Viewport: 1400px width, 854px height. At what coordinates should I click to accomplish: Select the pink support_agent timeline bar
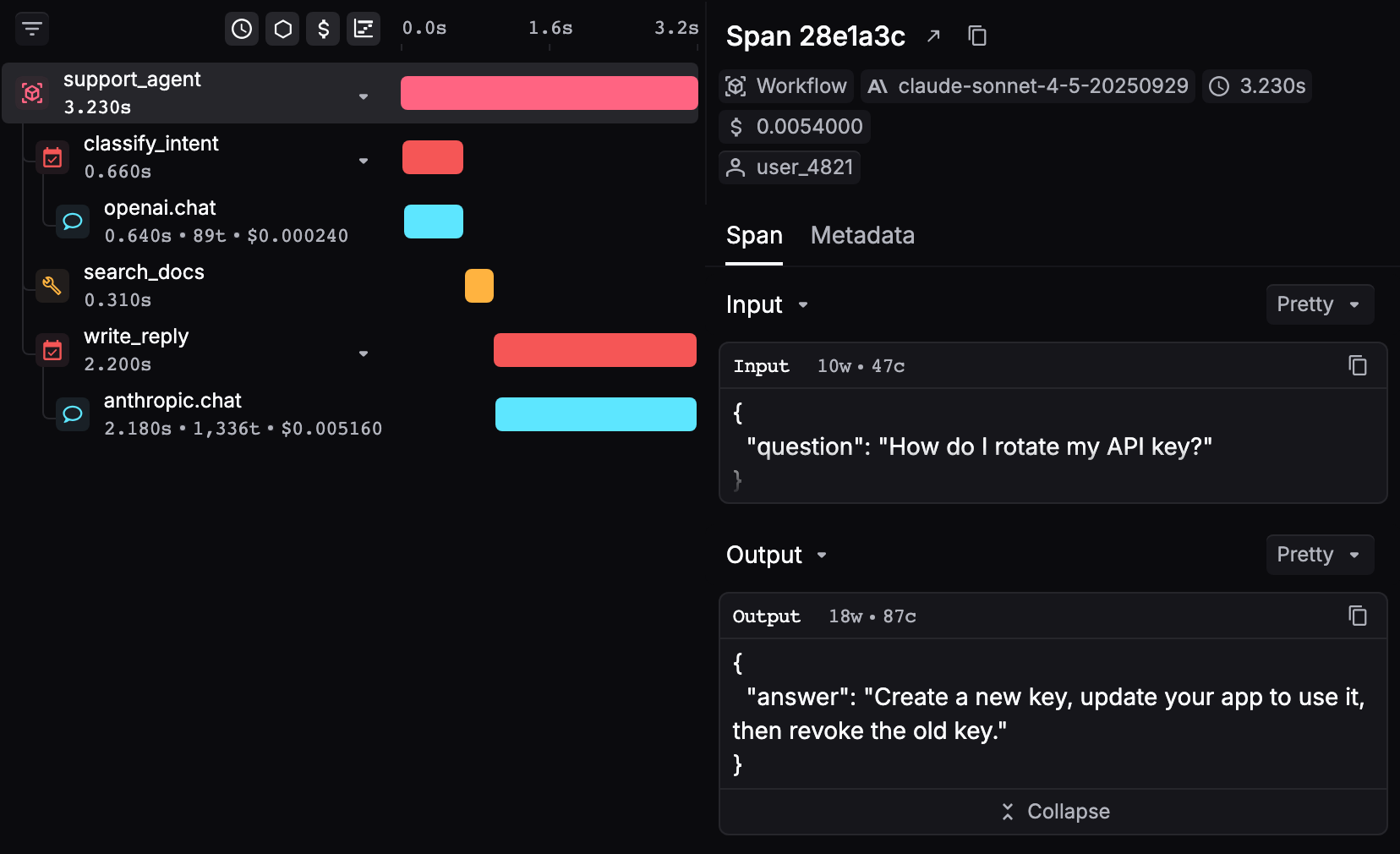click(550, 93)
